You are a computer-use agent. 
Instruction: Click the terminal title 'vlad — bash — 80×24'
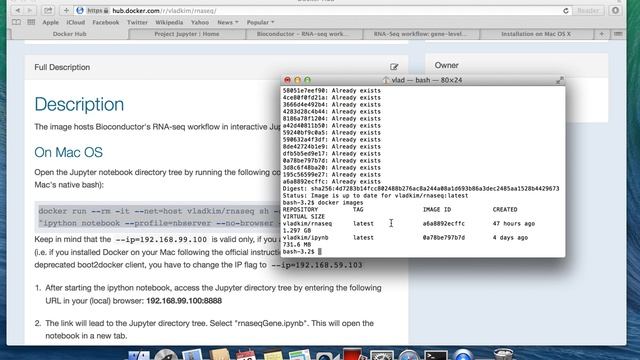[x=427, y=80]
